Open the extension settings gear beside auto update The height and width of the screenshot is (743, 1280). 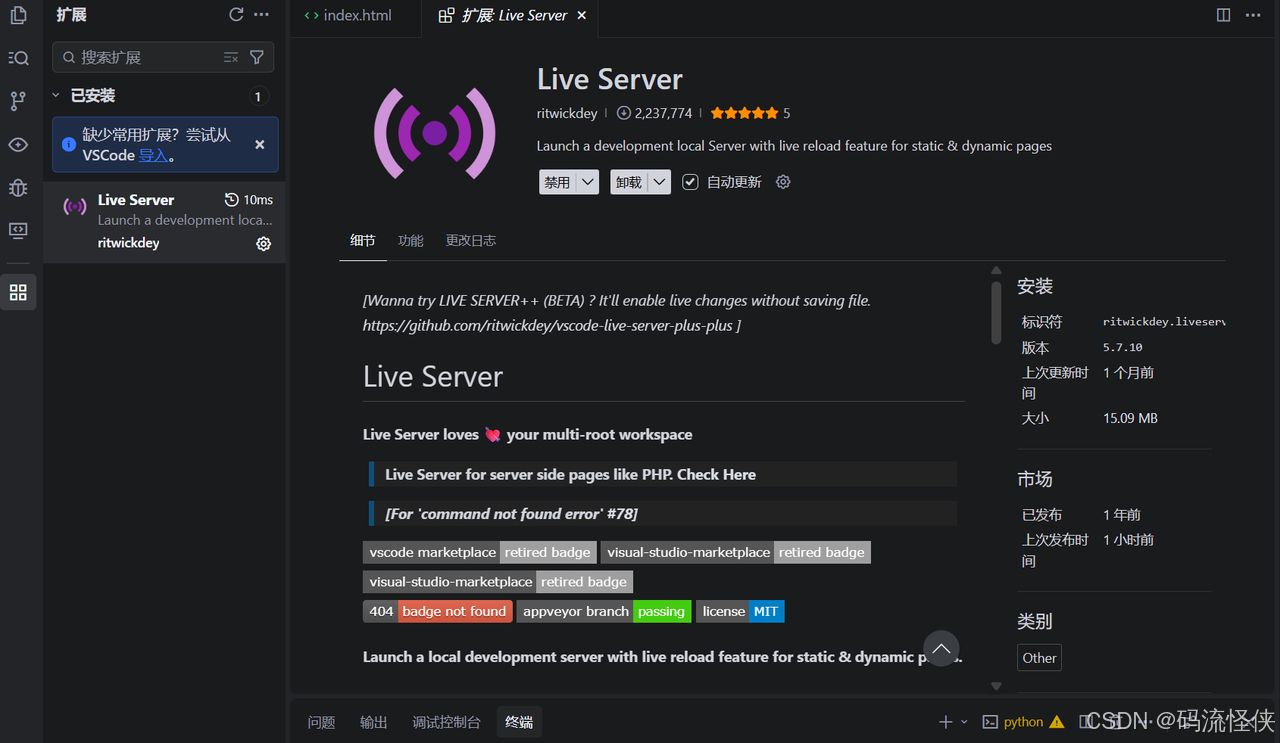click(783, 182)
